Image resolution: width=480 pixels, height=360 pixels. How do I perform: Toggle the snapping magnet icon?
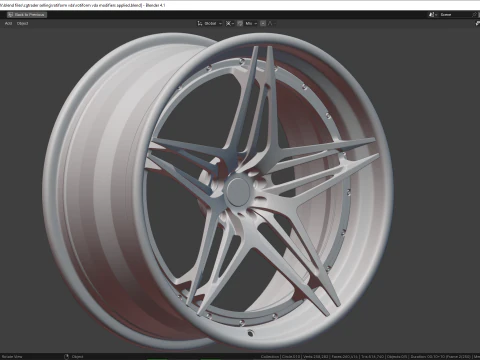240,23
